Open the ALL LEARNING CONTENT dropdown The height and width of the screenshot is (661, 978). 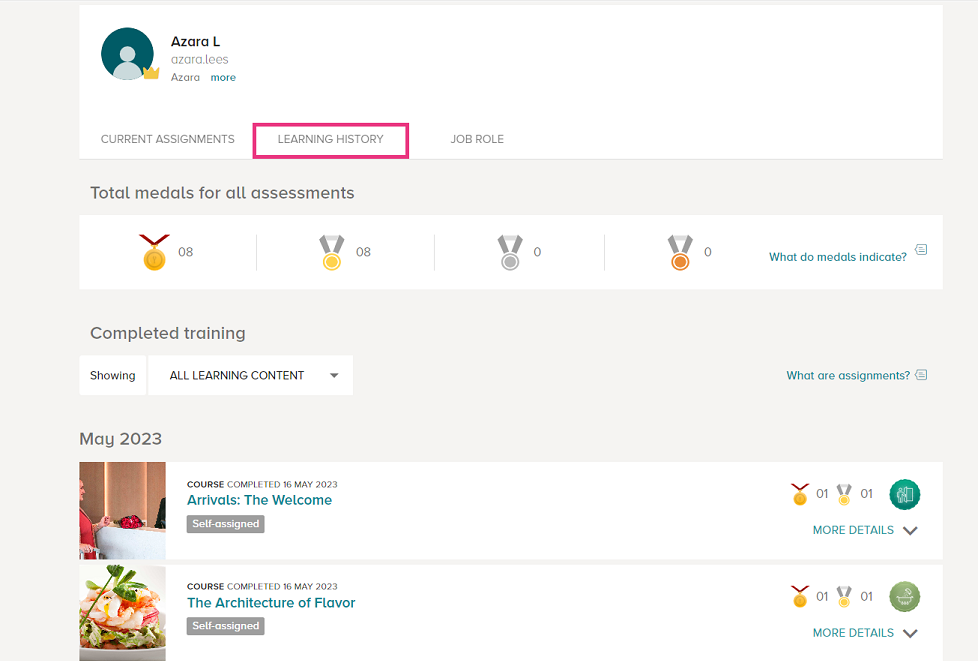click(250, 375)
